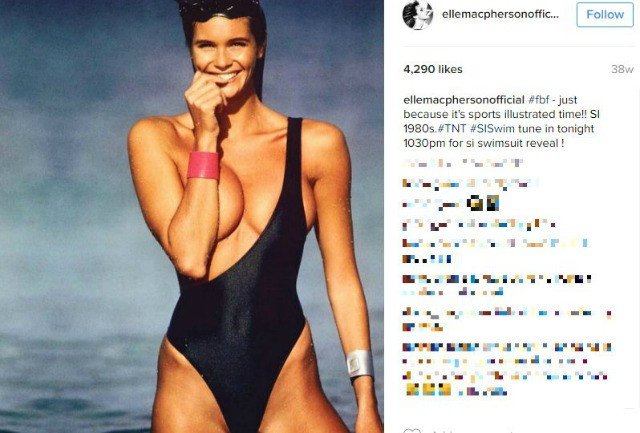View the 4,290 likes list
This screenshot has height=433, width=640.
[433, 69]
